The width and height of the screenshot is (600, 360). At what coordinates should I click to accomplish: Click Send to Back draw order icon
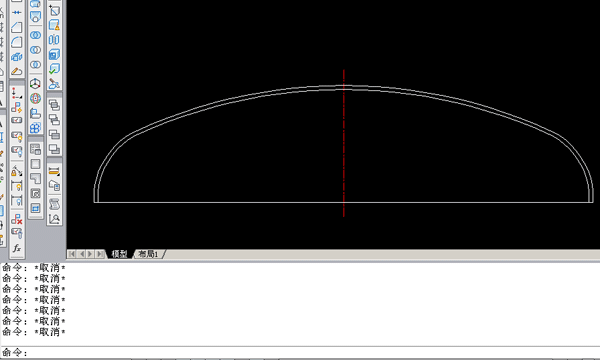point(54,119)
